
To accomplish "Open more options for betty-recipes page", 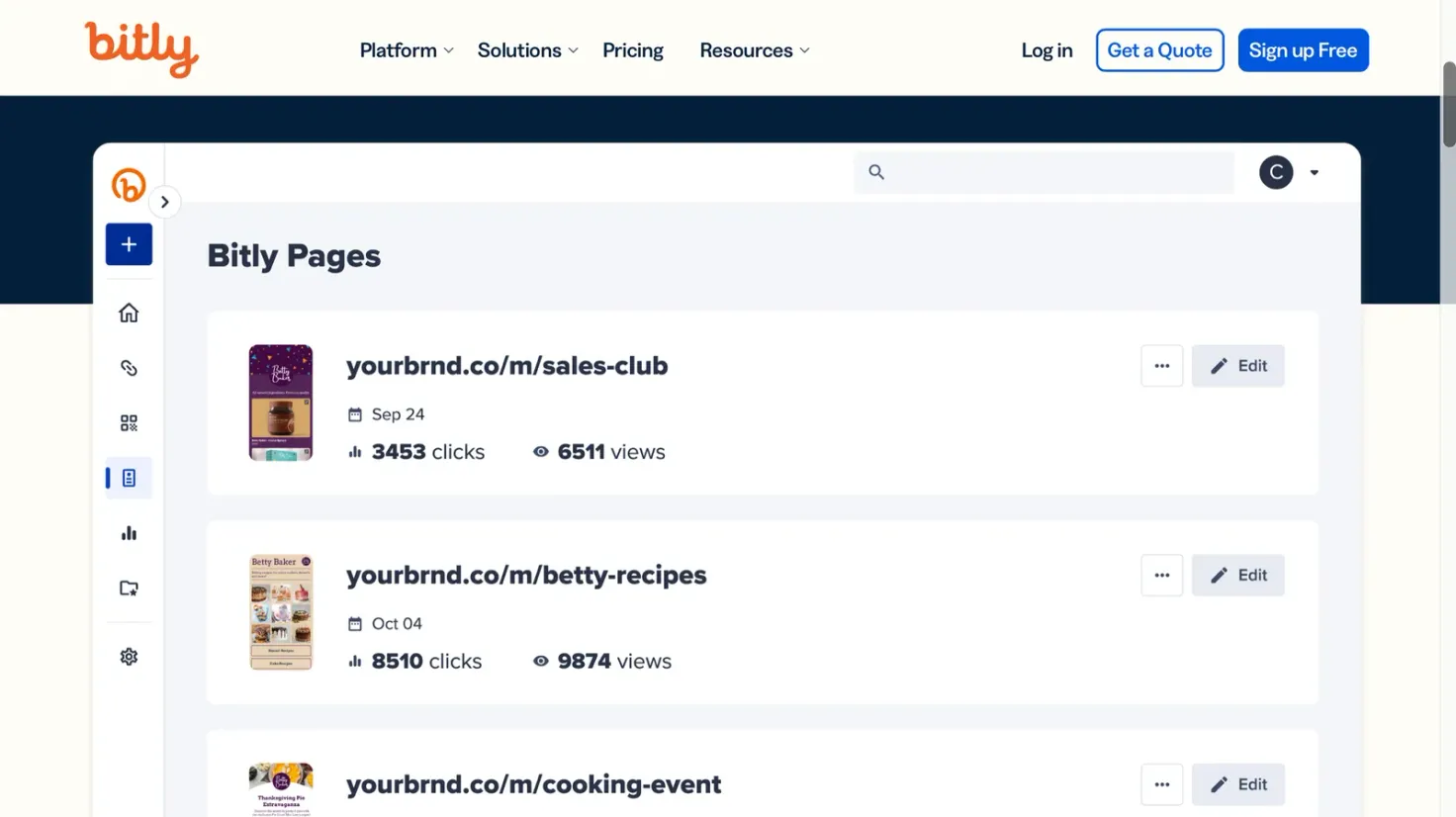I will coord(1162,576).
